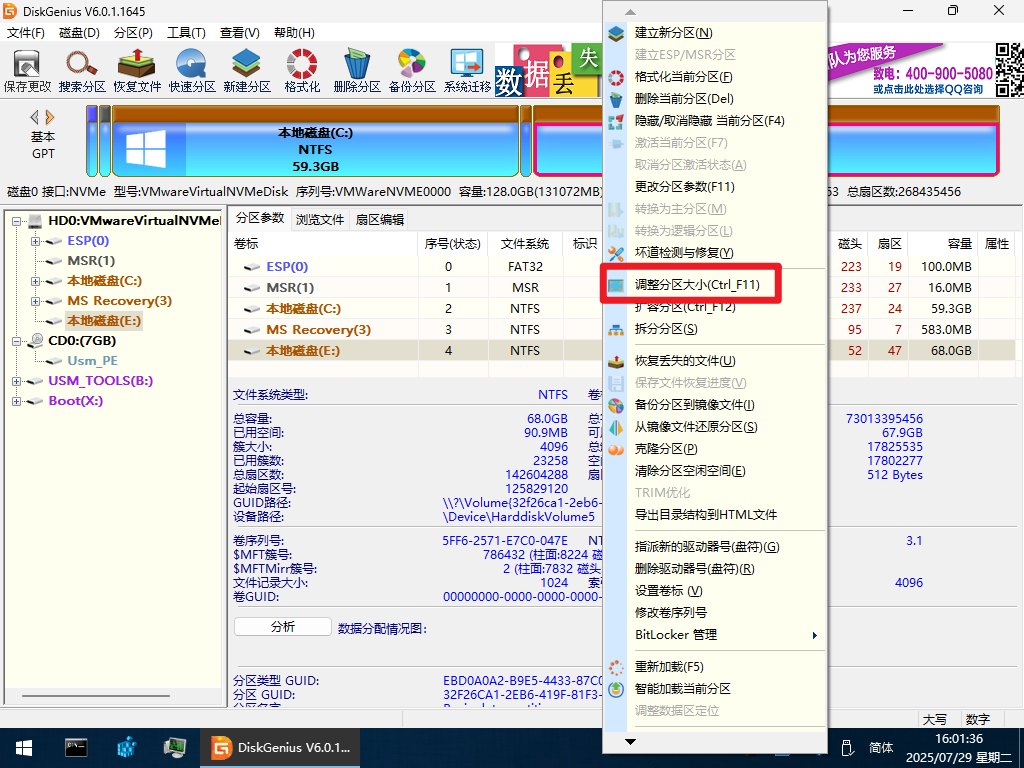Click the 文件系统 column header
This screenshot has width=1024, height=768.
tap(525, 244)
